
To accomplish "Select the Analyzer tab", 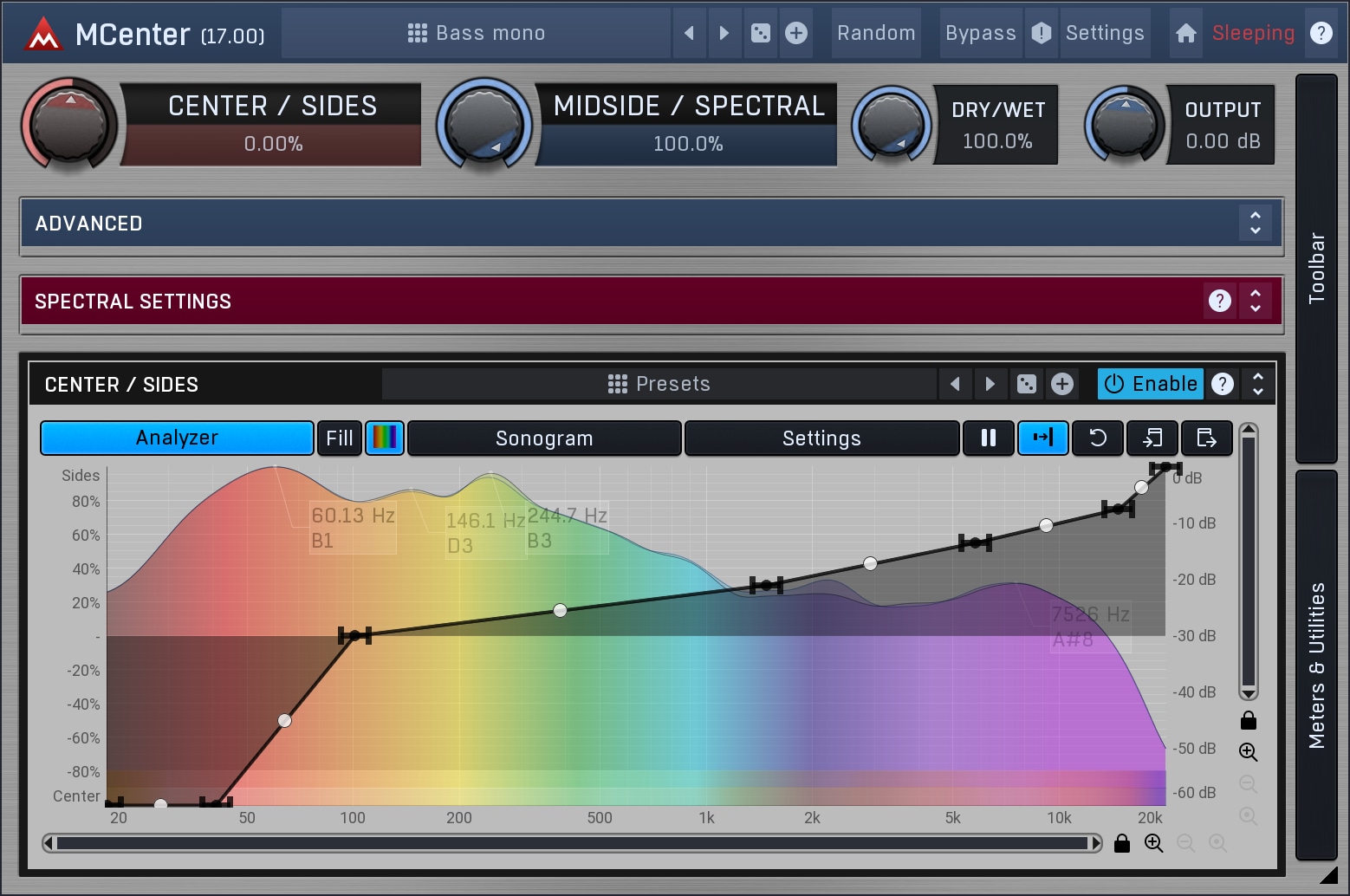I will click(x=177, y=438).
